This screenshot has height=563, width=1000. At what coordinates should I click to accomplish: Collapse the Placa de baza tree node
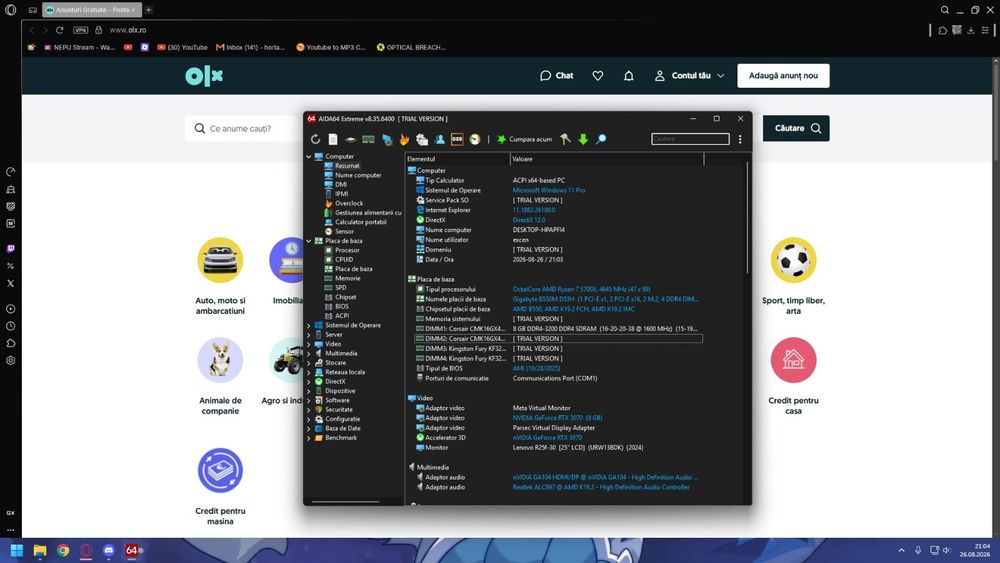click(309, 241)
